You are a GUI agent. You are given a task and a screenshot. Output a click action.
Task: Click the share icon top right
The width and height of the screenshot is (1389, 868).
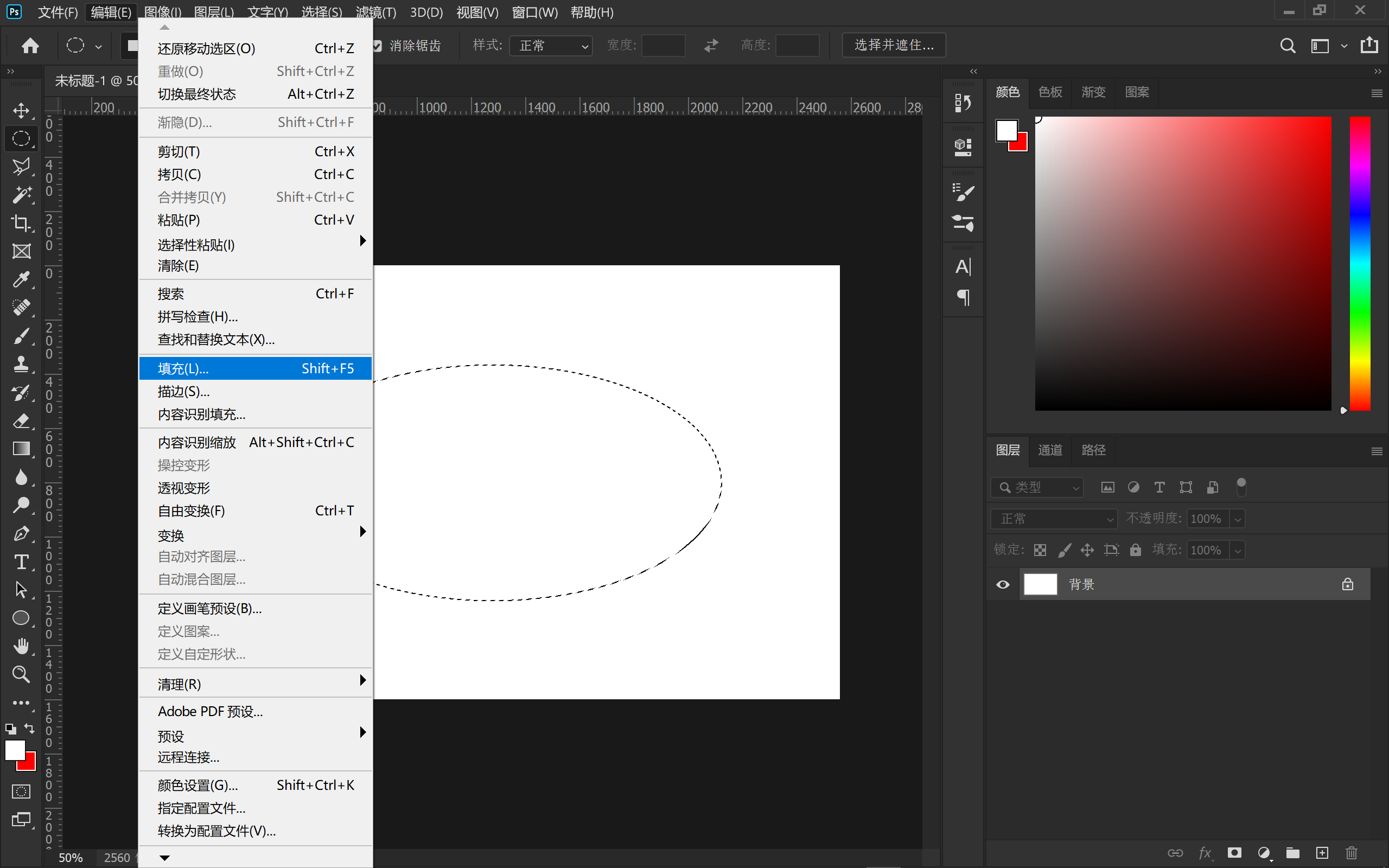pos(1369,45)
